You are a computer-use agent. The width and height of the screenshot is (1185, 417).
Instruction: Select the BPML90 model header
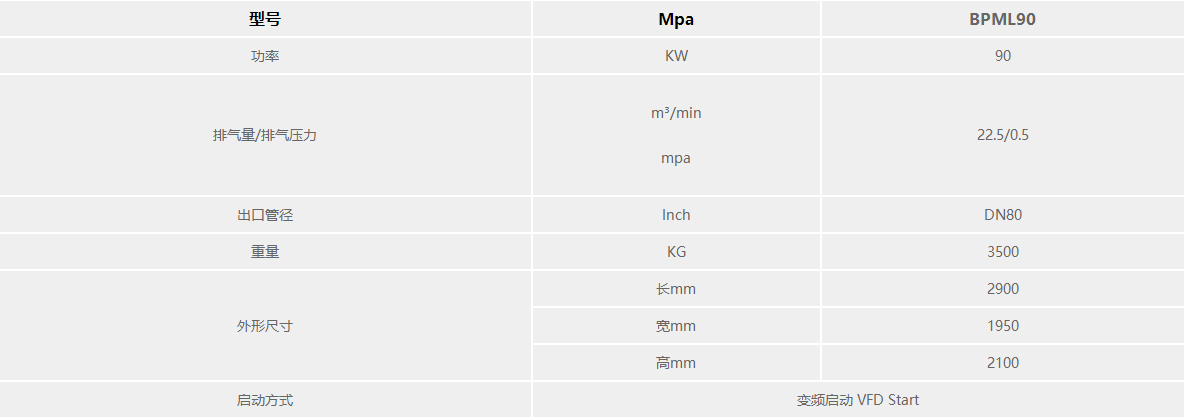(1002, 19)
